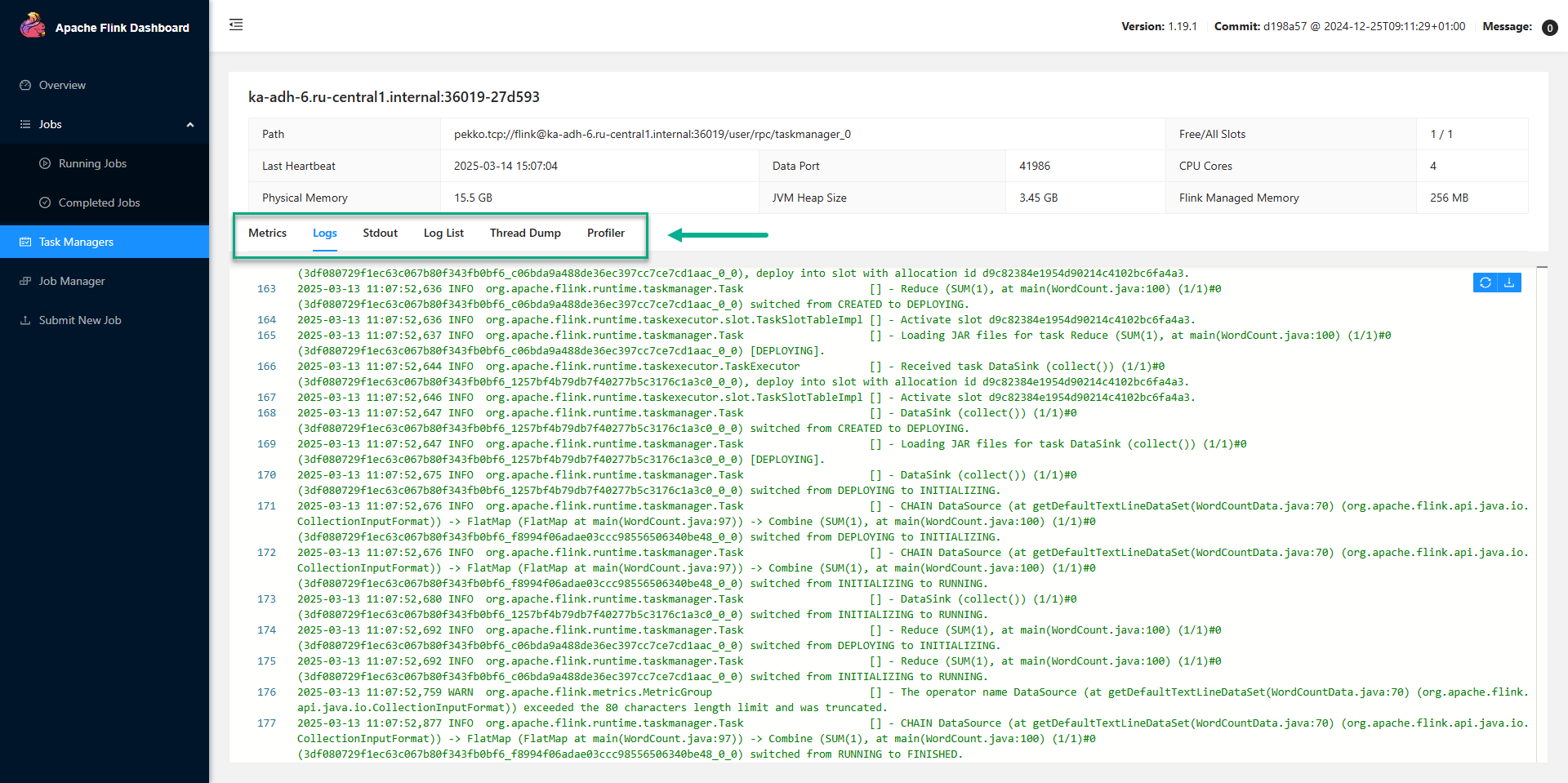
Task: Click the task manager ID heading
Action: [x=394, y=96]
